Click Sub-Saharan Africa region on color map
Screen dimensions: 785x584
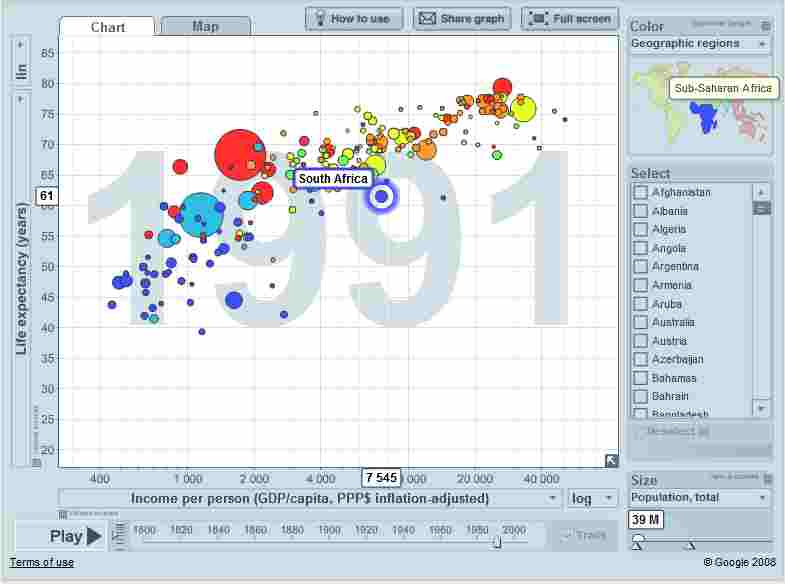(709, 120)
